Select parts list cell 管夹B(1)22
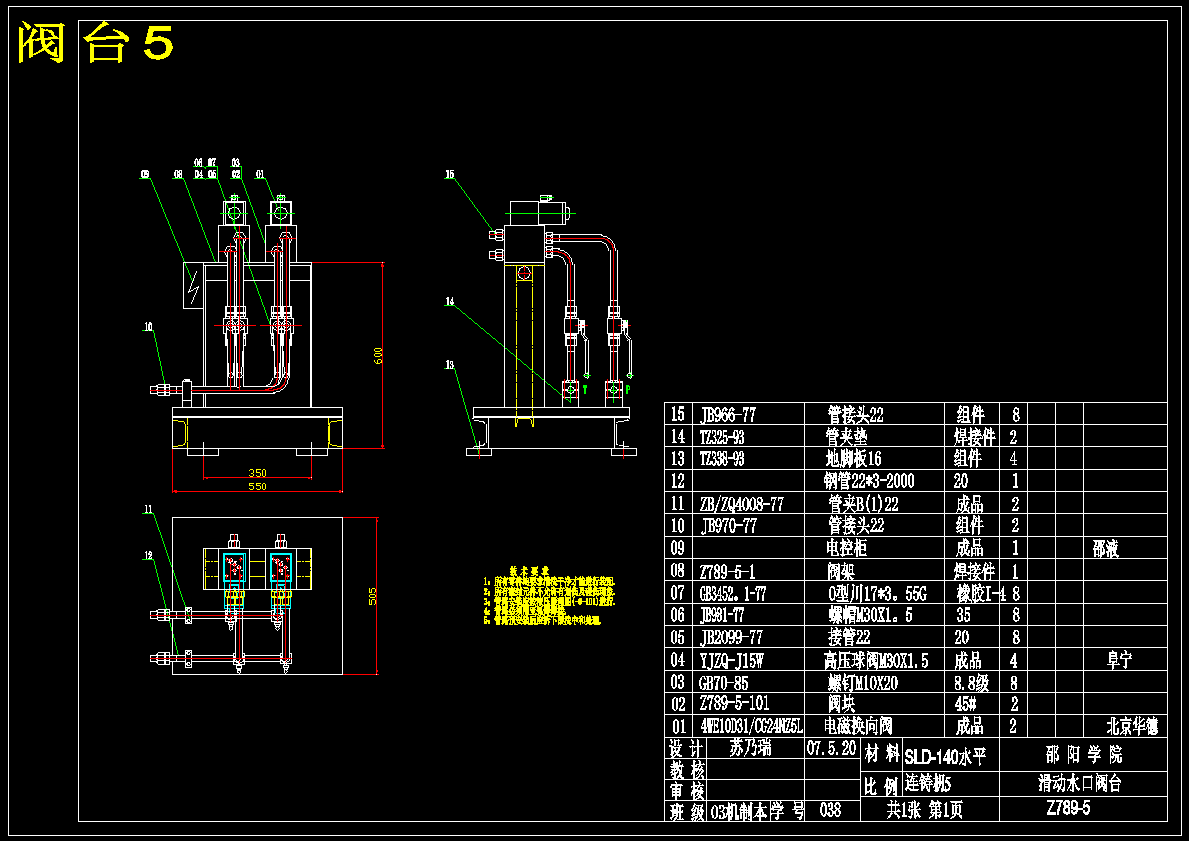Screen dimensions: 1189x841 point(864,504)
